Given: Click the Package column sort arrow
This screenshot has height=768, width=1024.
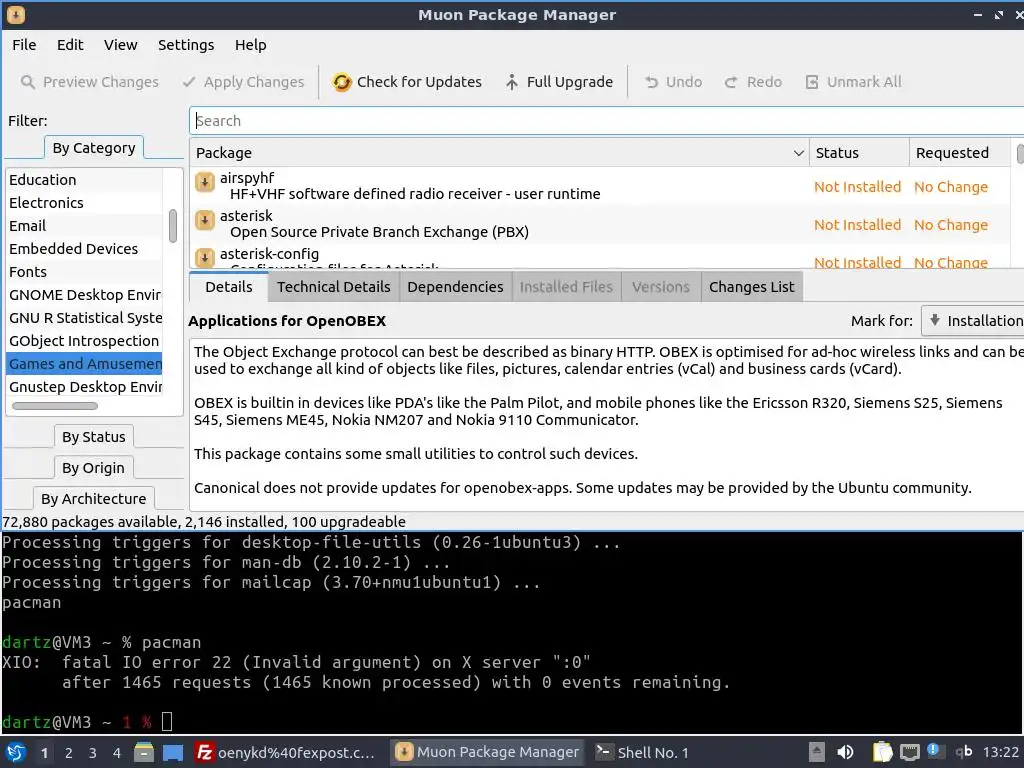Looking at the screenshot, I should pos(798,153).
